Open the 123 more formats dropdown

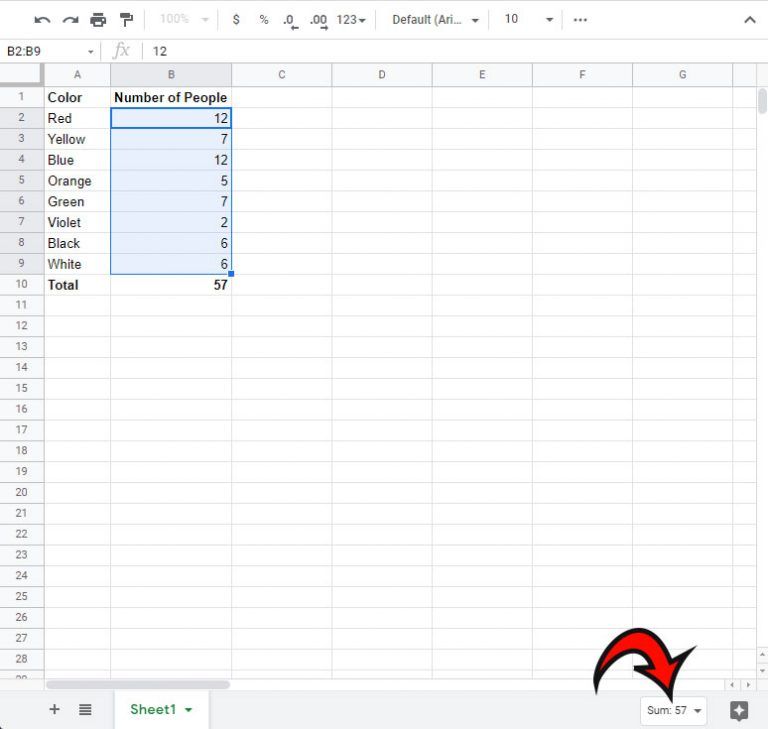click(x=351, y=20)
